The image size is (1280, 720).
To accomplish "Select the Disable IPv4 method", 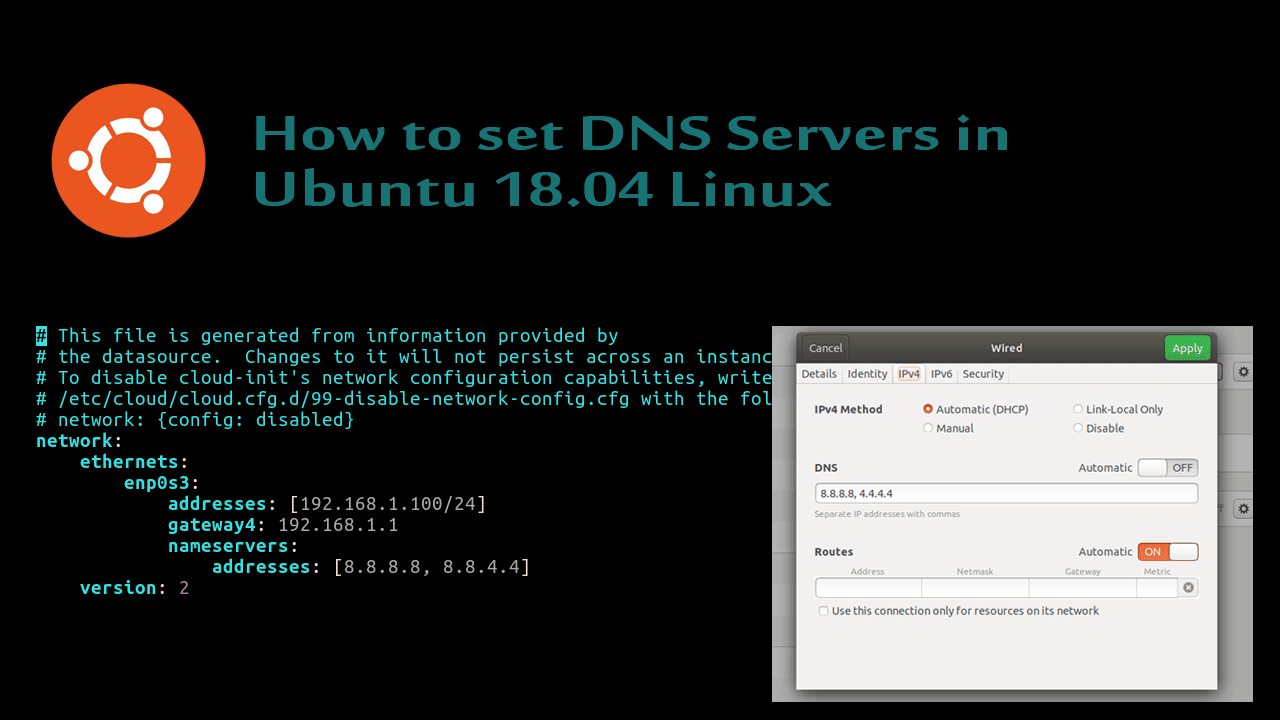I will tap(1078, 428).
